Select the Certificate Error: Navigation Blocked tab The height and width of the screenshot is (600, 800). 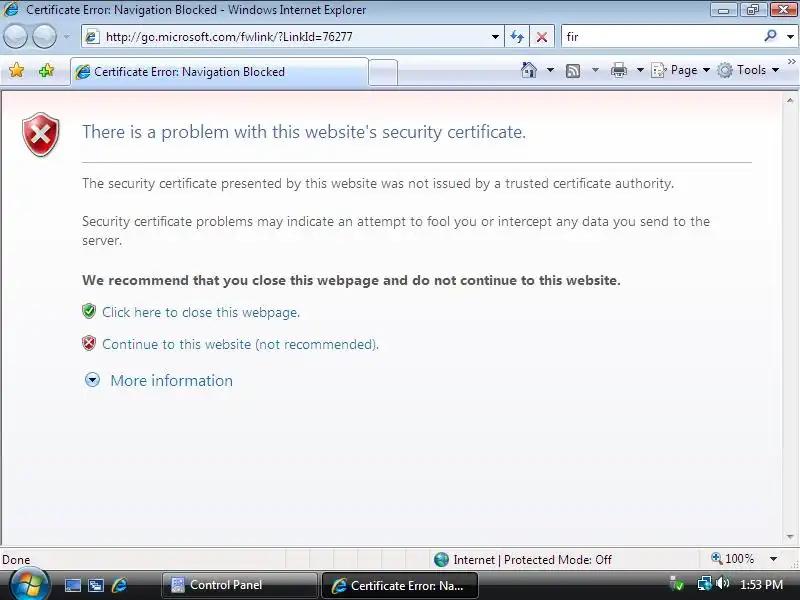219,72
